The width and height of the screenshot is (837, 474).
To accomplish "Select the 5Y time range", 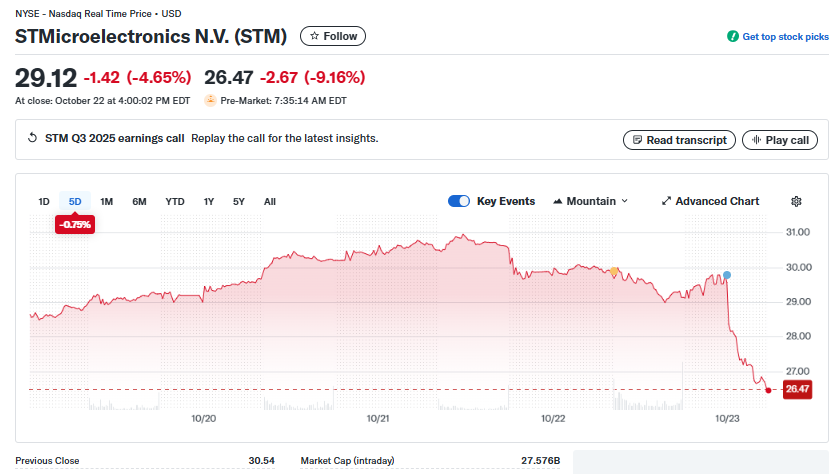I will point(239,201).
